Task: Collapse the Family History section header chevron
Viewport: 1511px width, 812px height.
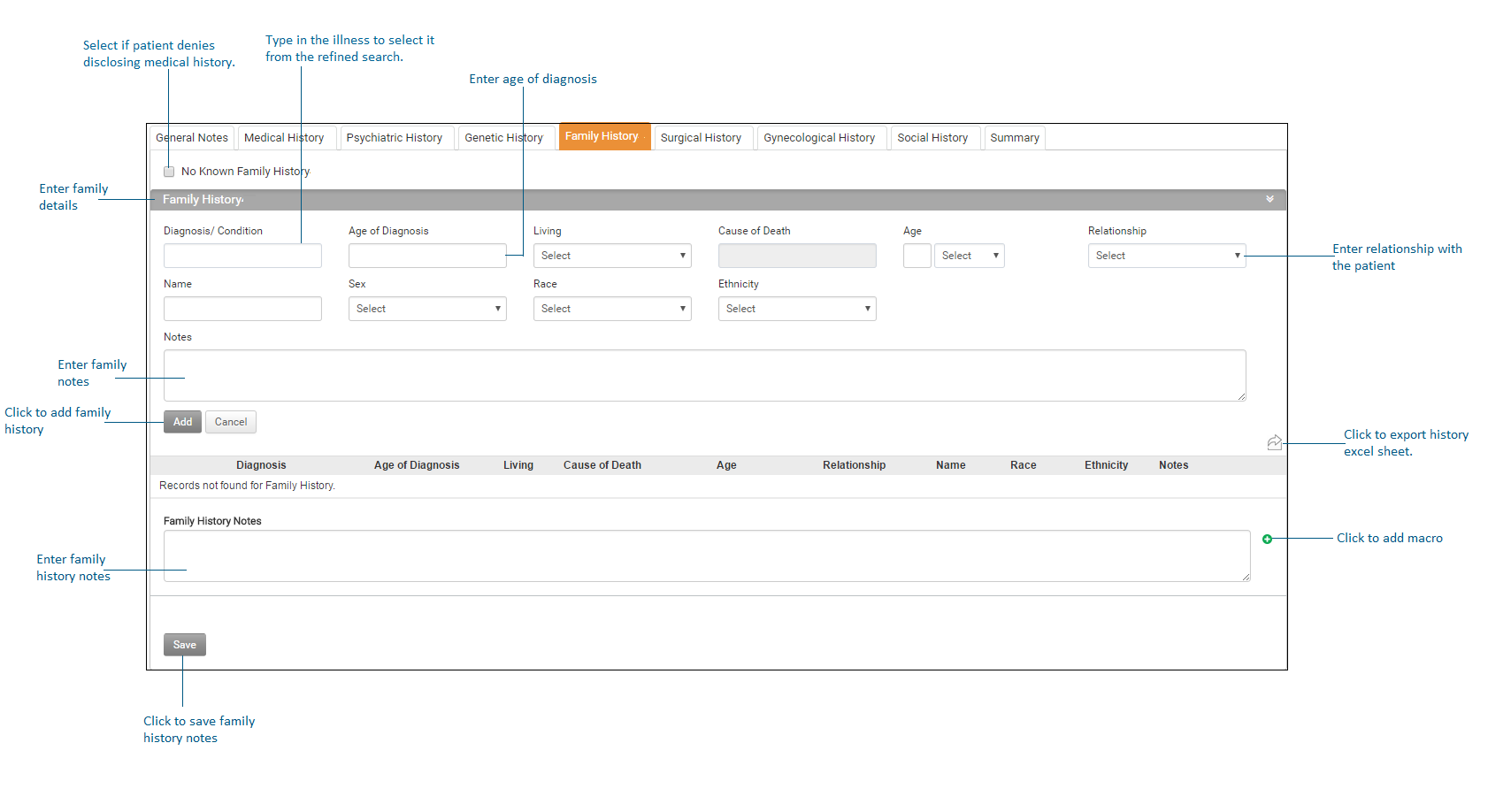Action: [1269, 199]
